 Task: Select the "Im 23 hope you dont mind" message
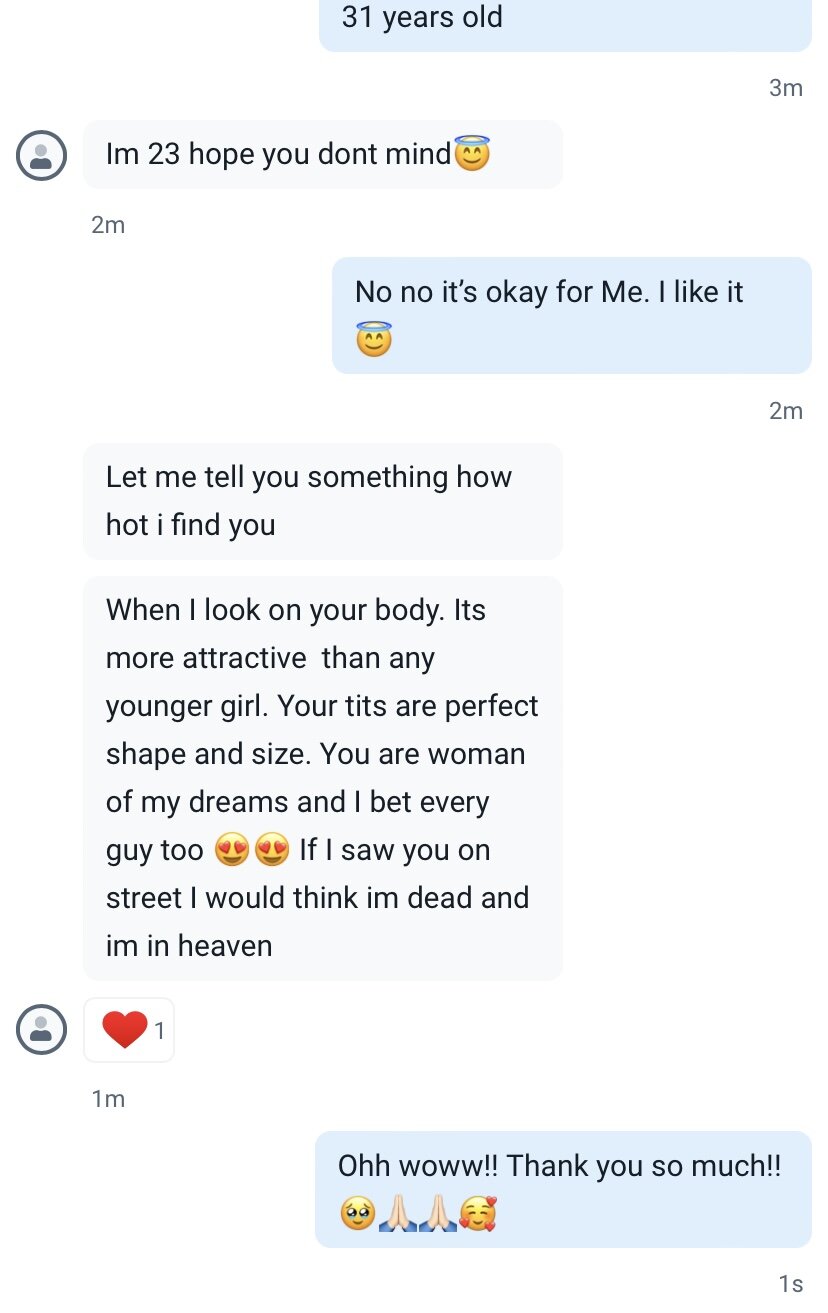(x=322, y=155)
